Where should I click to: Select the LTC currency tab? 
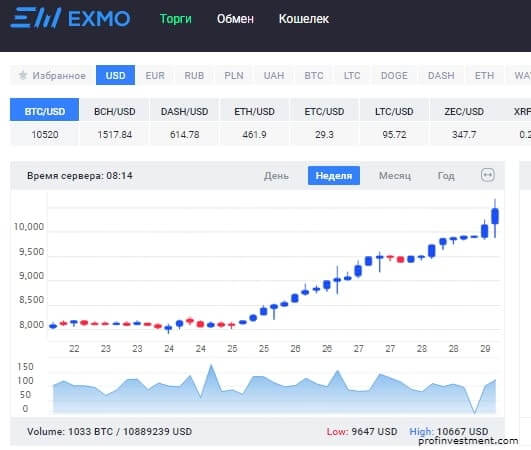(352, 75)
